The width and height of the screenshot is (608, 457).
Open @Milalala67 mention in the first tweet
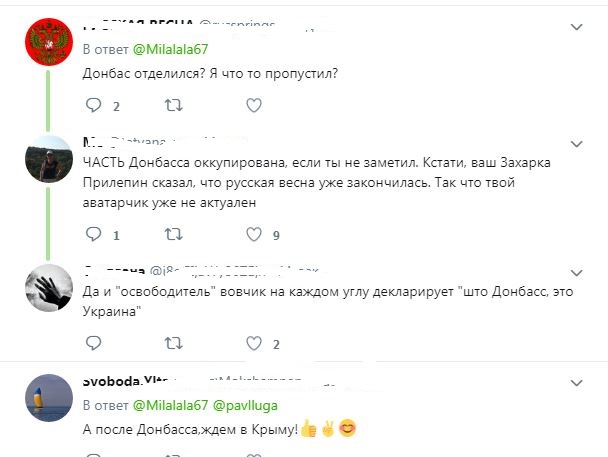169,48
